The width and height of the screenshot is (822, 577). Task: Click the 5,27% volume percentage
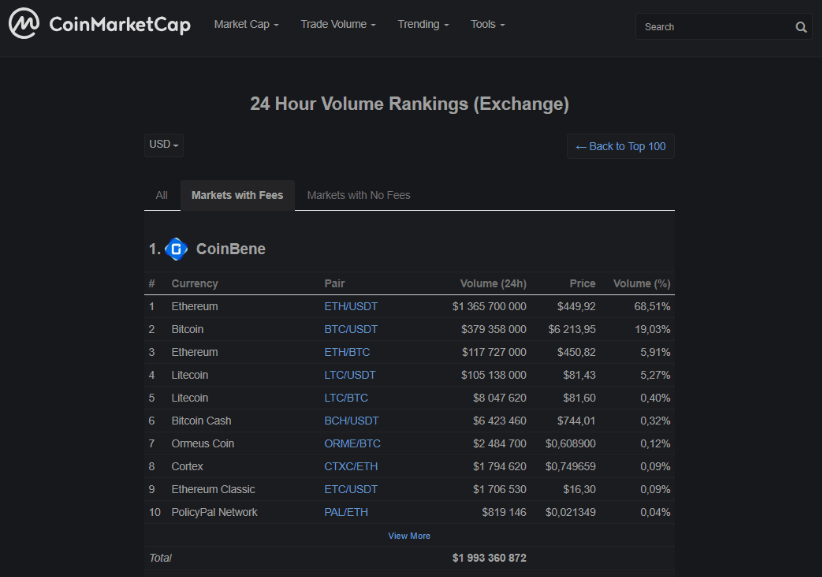(x=655, y=375)
